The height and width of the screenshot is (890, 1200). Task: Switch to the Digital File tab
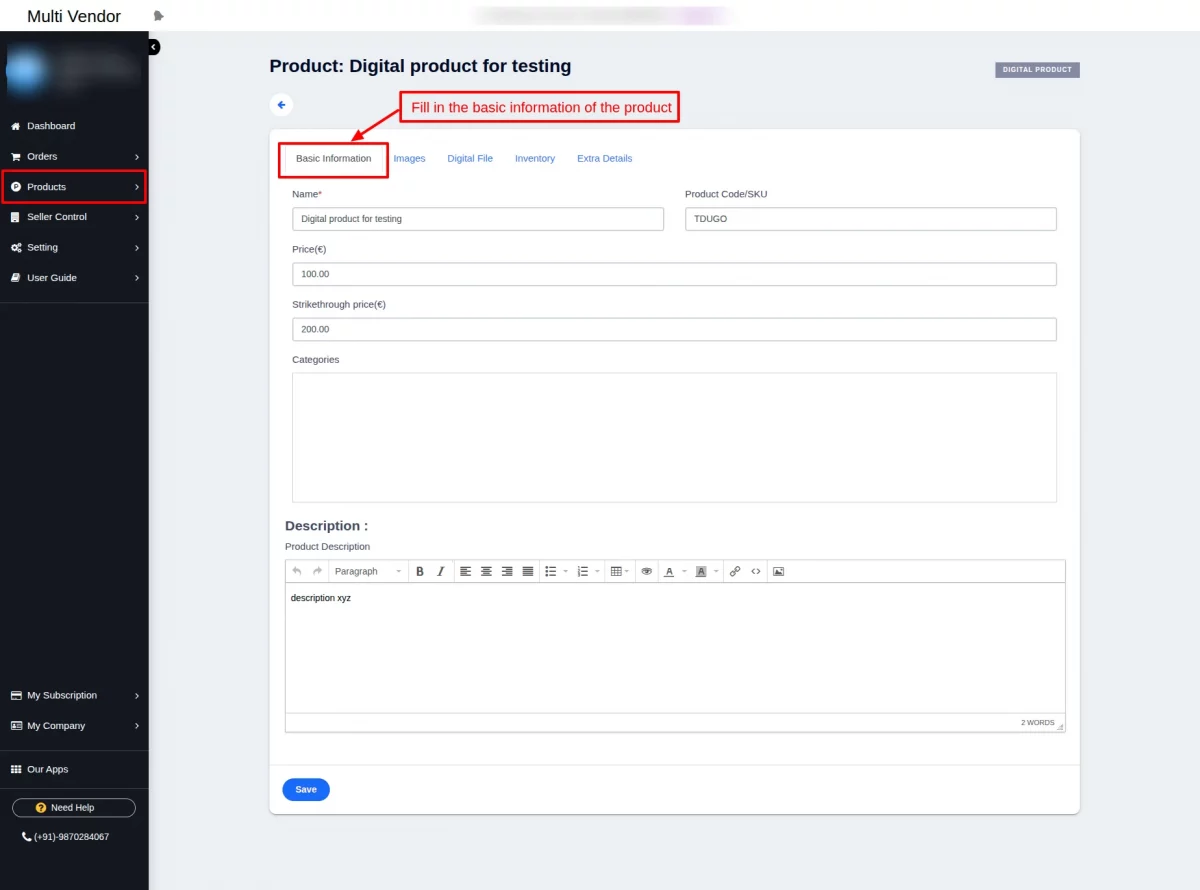click(x=470, y=158)
